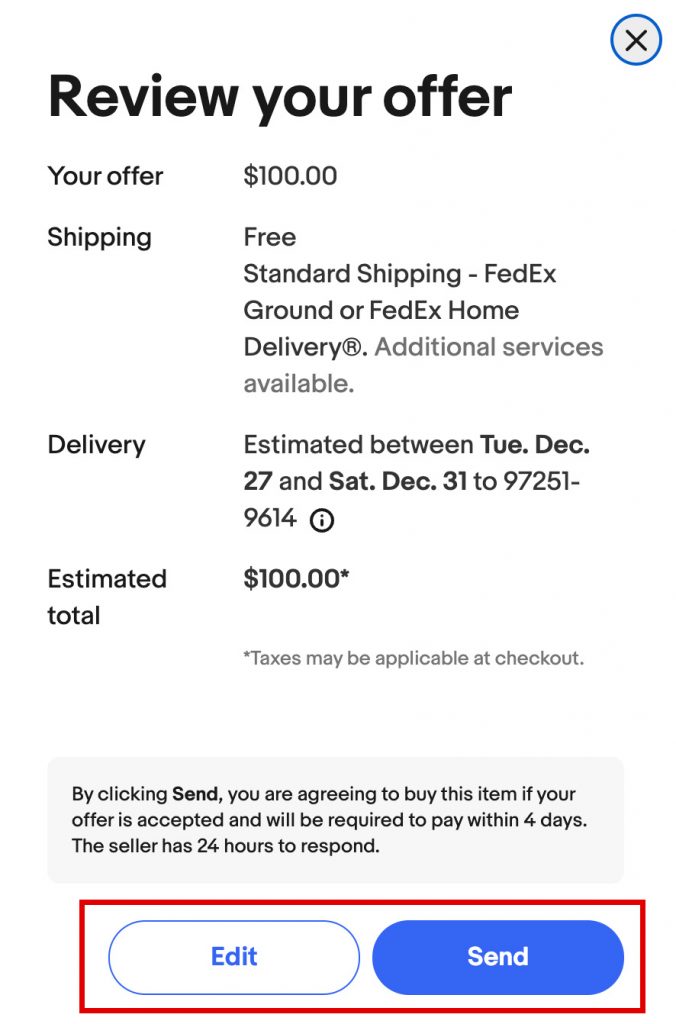The height and width of the screenshot is (1024, 676).
Task: Click the Estimated total label
Action: point(106,596)
